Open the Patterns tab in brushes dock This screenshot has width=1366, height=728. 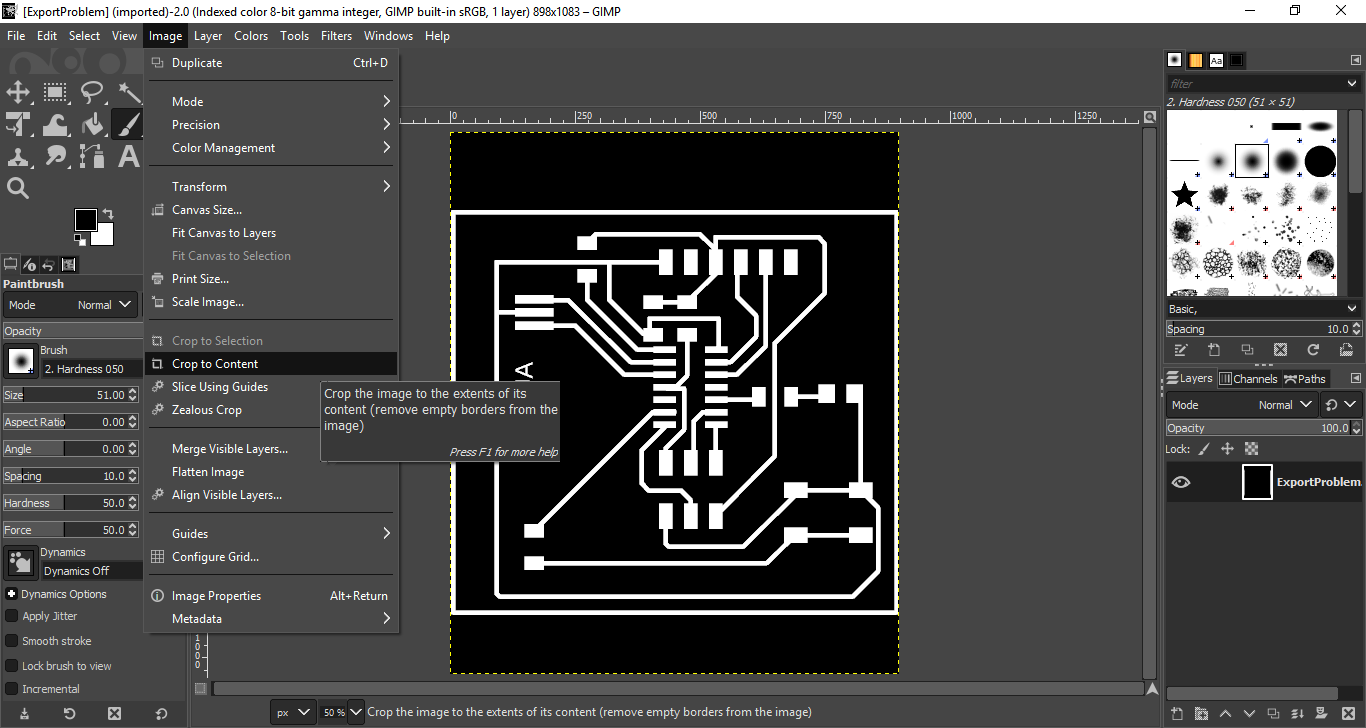(x=1195, y=60)
